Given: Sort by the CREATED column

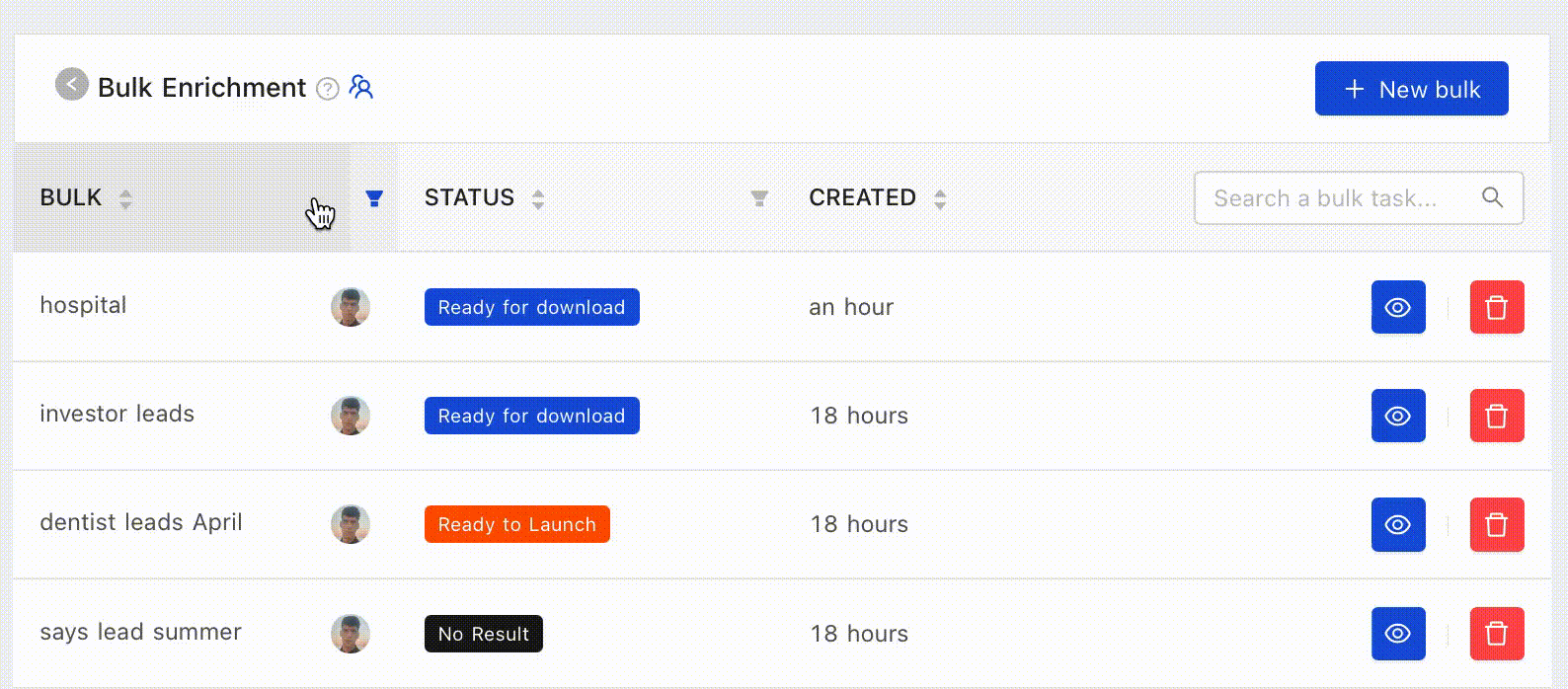Looking at the screenshot, I should (940, 198).
